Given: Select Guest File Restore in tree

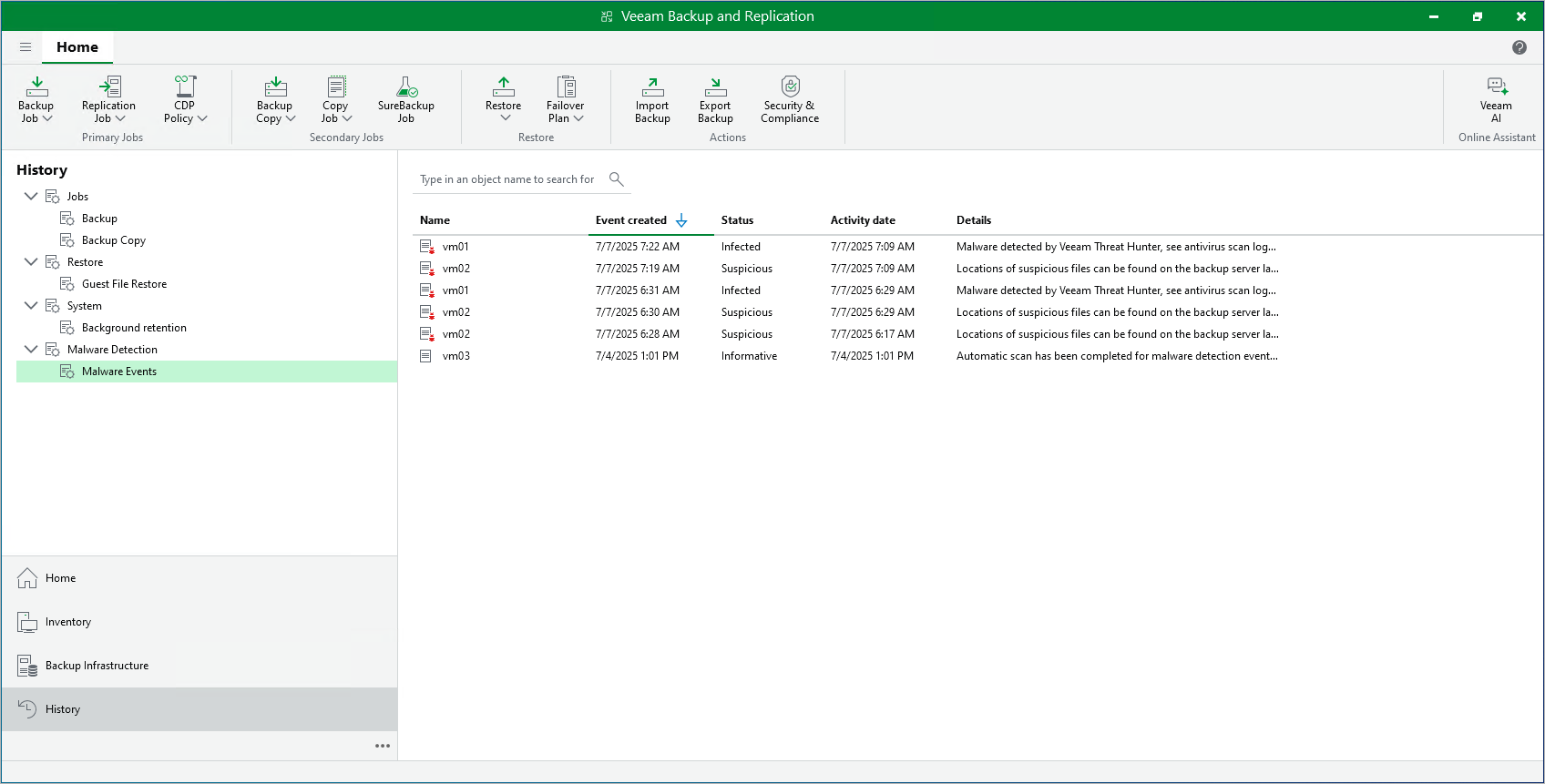Looking at the screenshot, I should 124,284.
